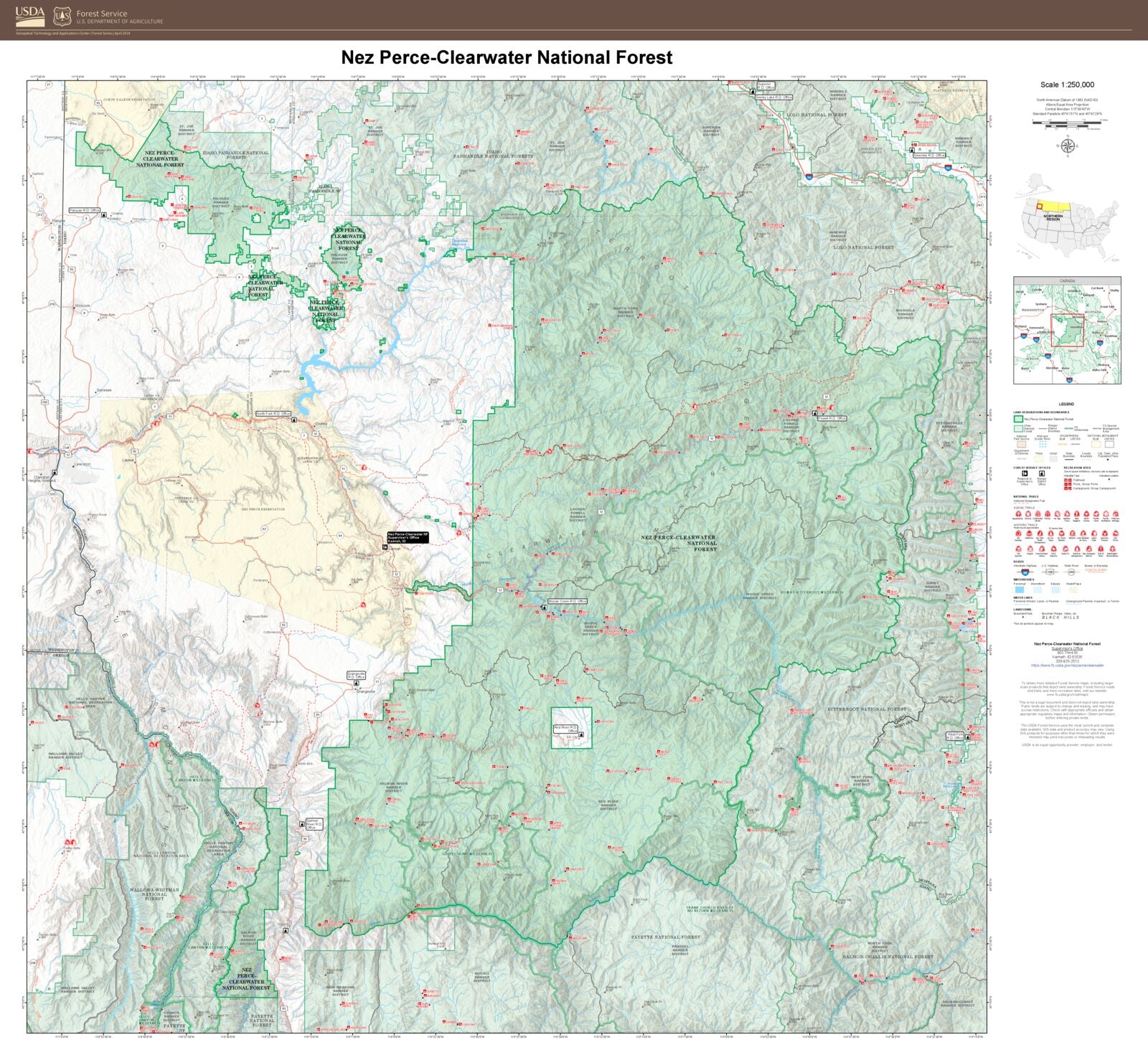Click the 'LEGEND' heading

(1066, 404)
